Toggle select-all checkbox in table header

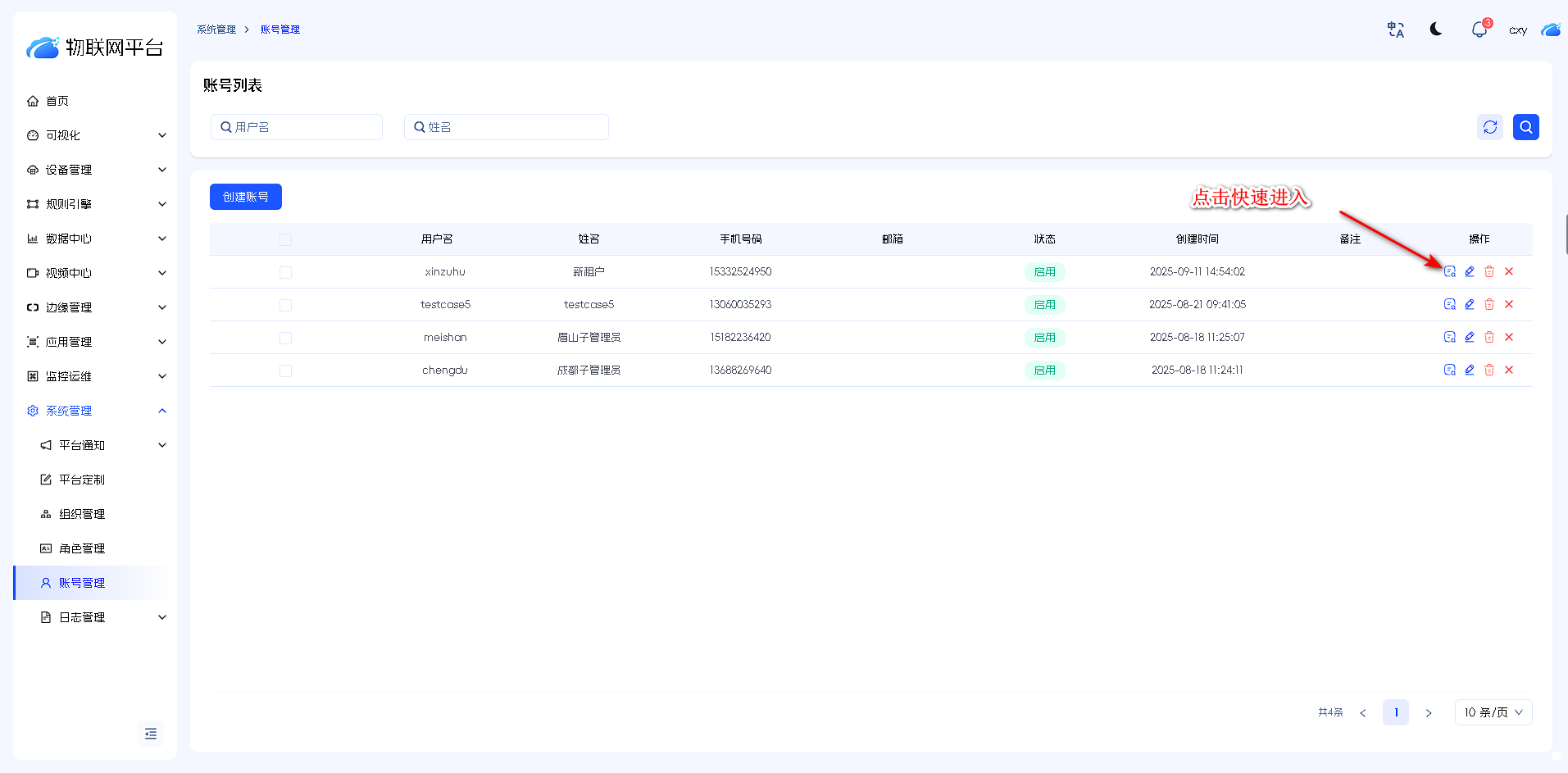pyautogui.click(x=285, y=239)
